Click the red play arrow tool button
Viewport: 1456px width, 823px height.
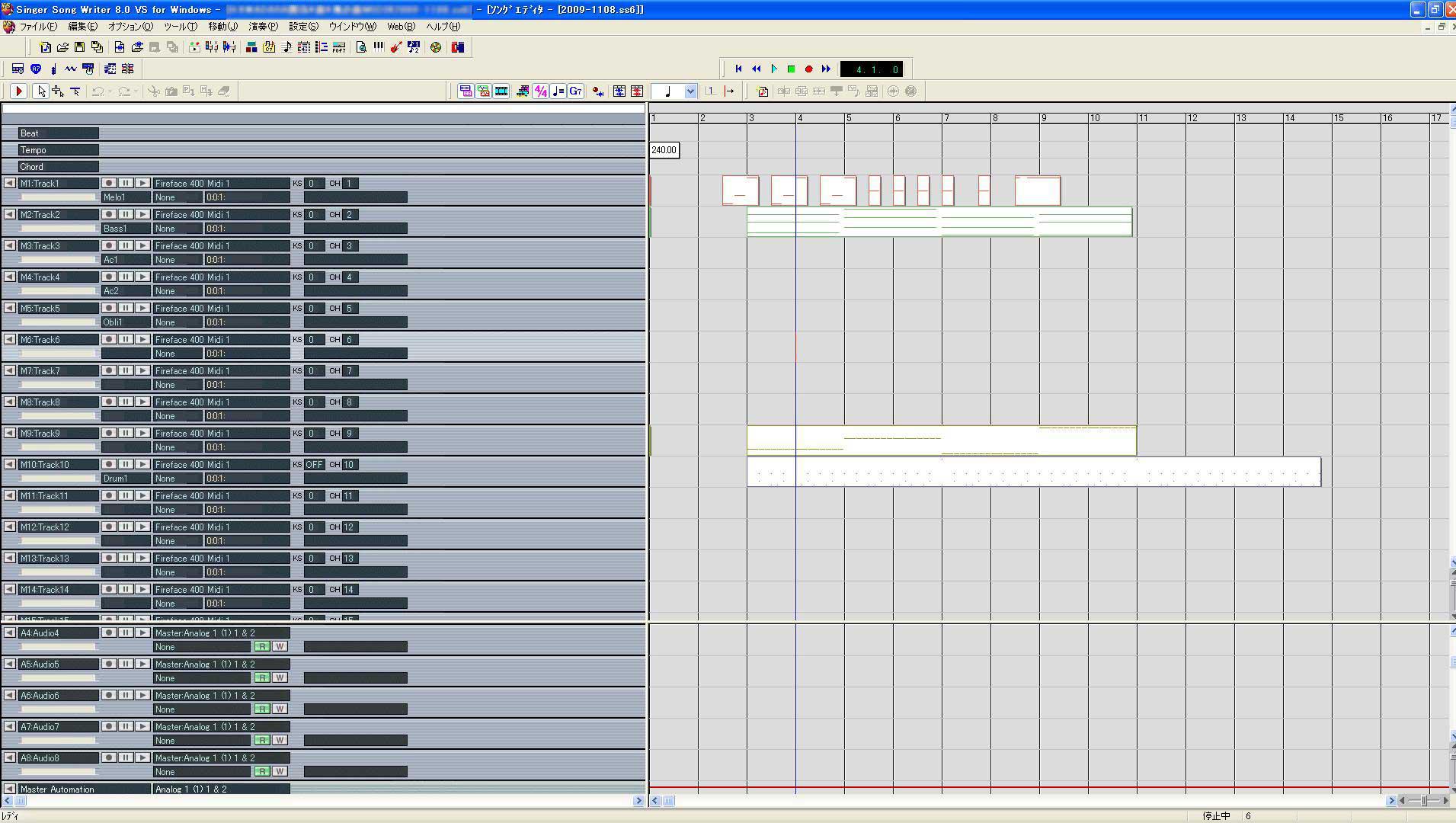[x=19, y=91]
